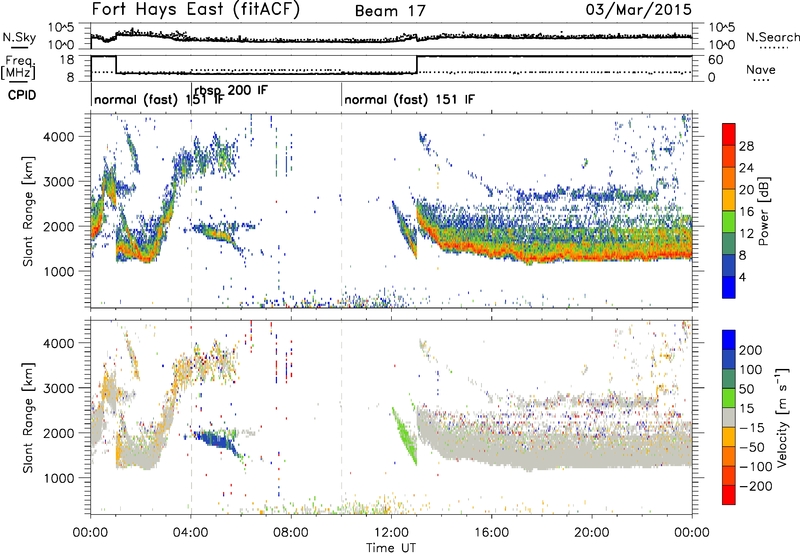Screen dimensions: 800x554
Task: Click the second 'normal (fast) 151 IF' label after 10:00
Action: [x=409, y=99]
